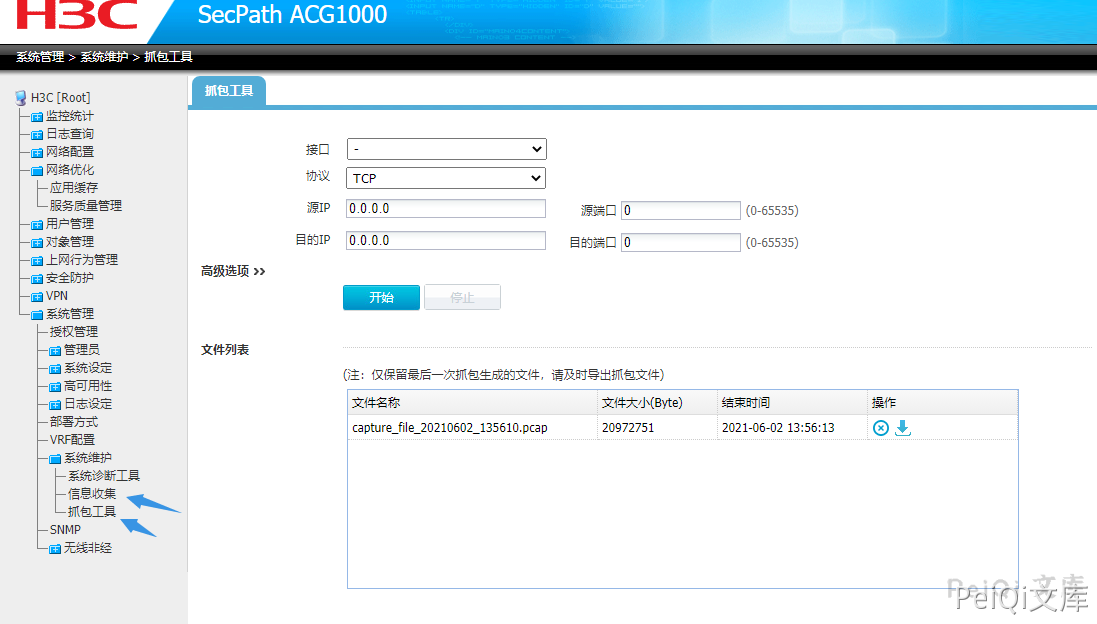Click the 源IP input field

(446, 209)
